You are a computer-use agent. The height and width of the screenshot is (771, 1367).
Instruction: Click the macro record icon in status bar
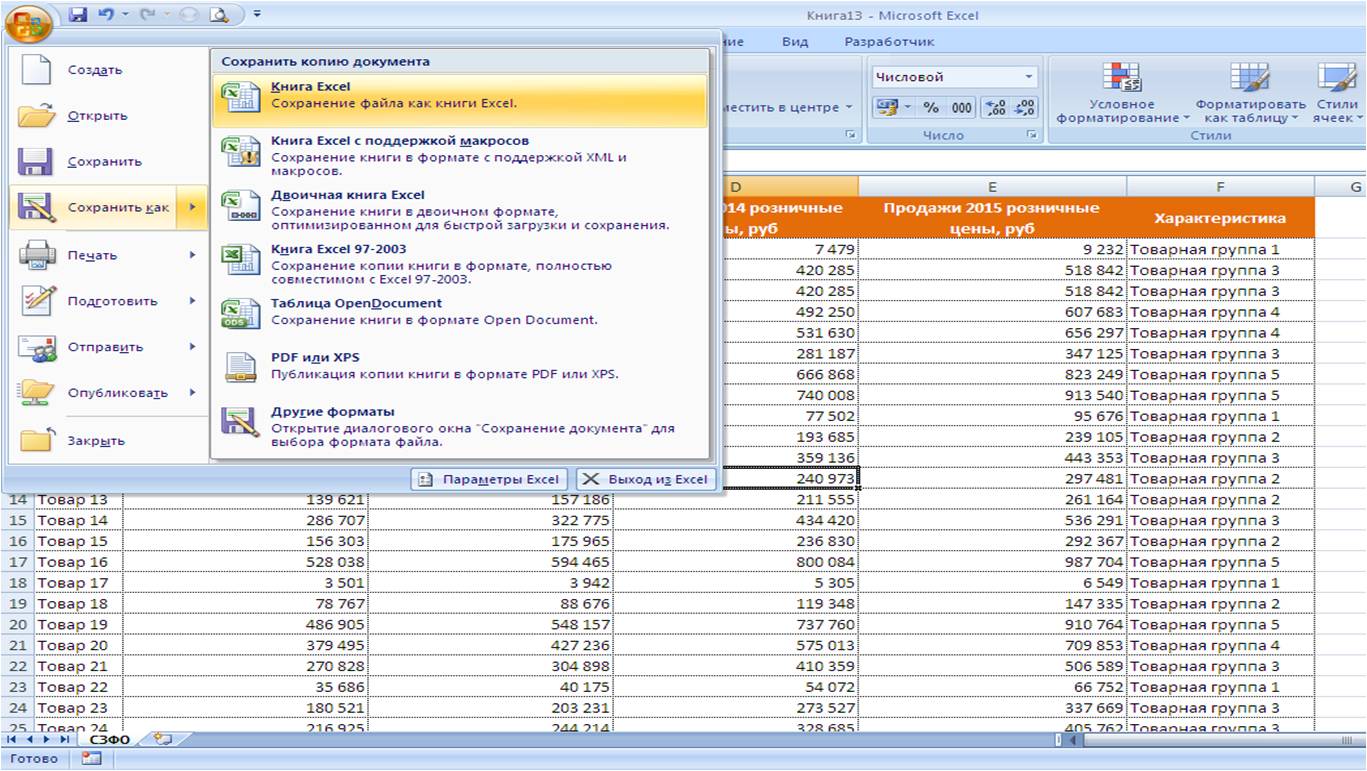click(91, 759)
